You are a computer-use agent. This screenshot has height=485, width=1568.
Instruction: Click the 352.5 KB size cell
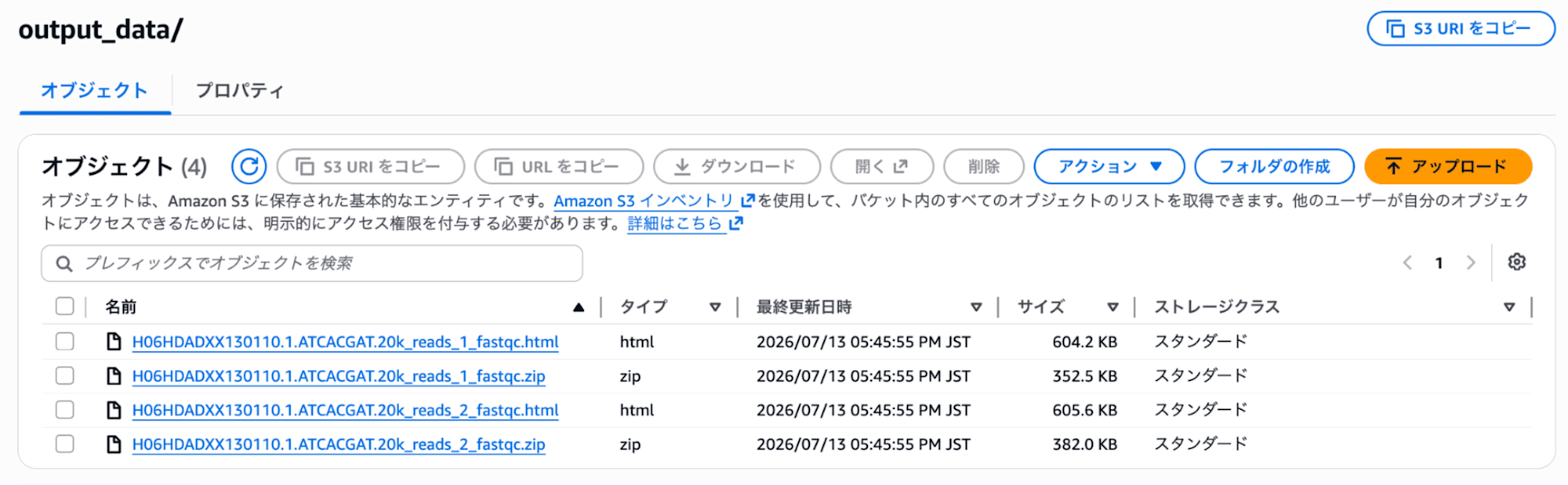coord(1084,376)
